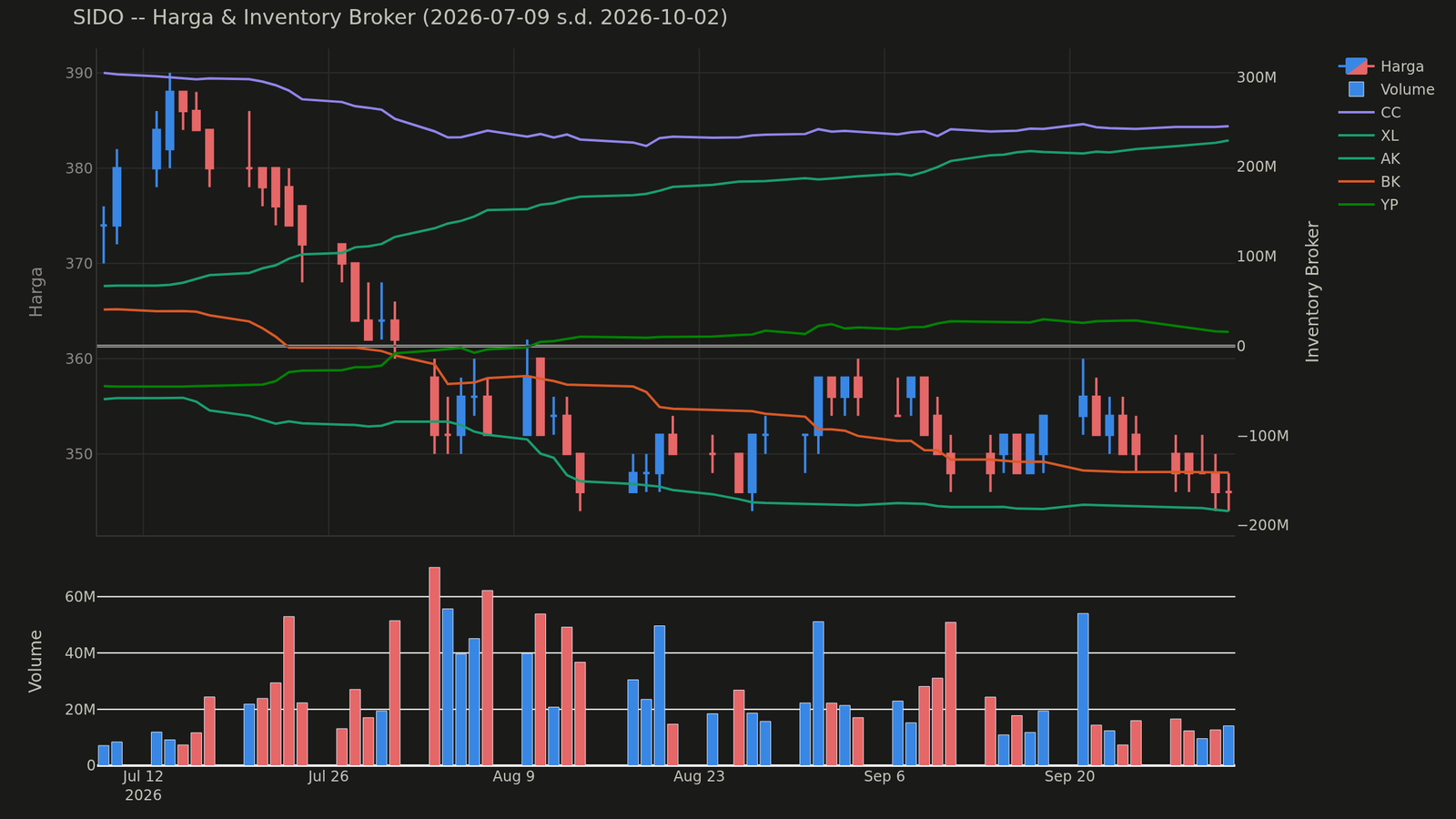Click the Aug 9 date tick label
The image size is (1456, 819).
point(514,776)
